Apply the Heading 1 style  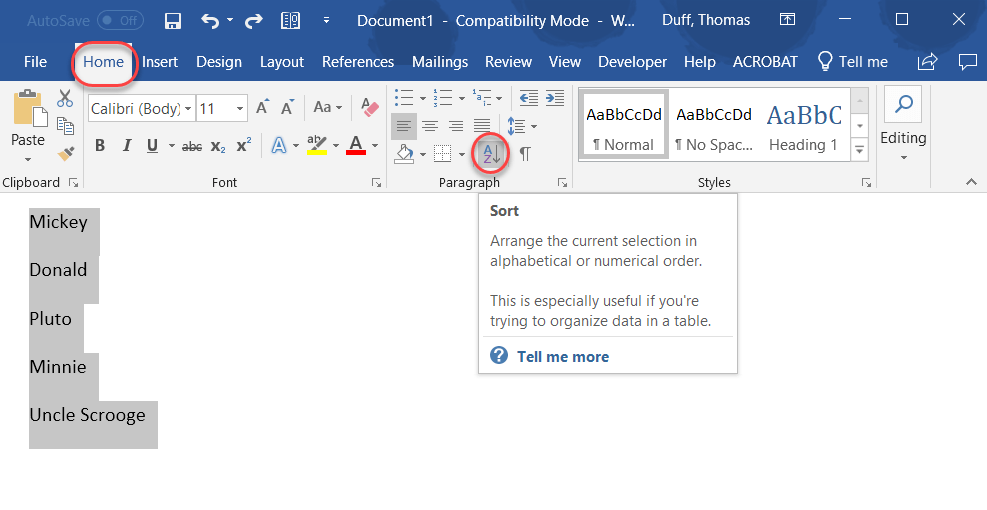pos(804,125)
